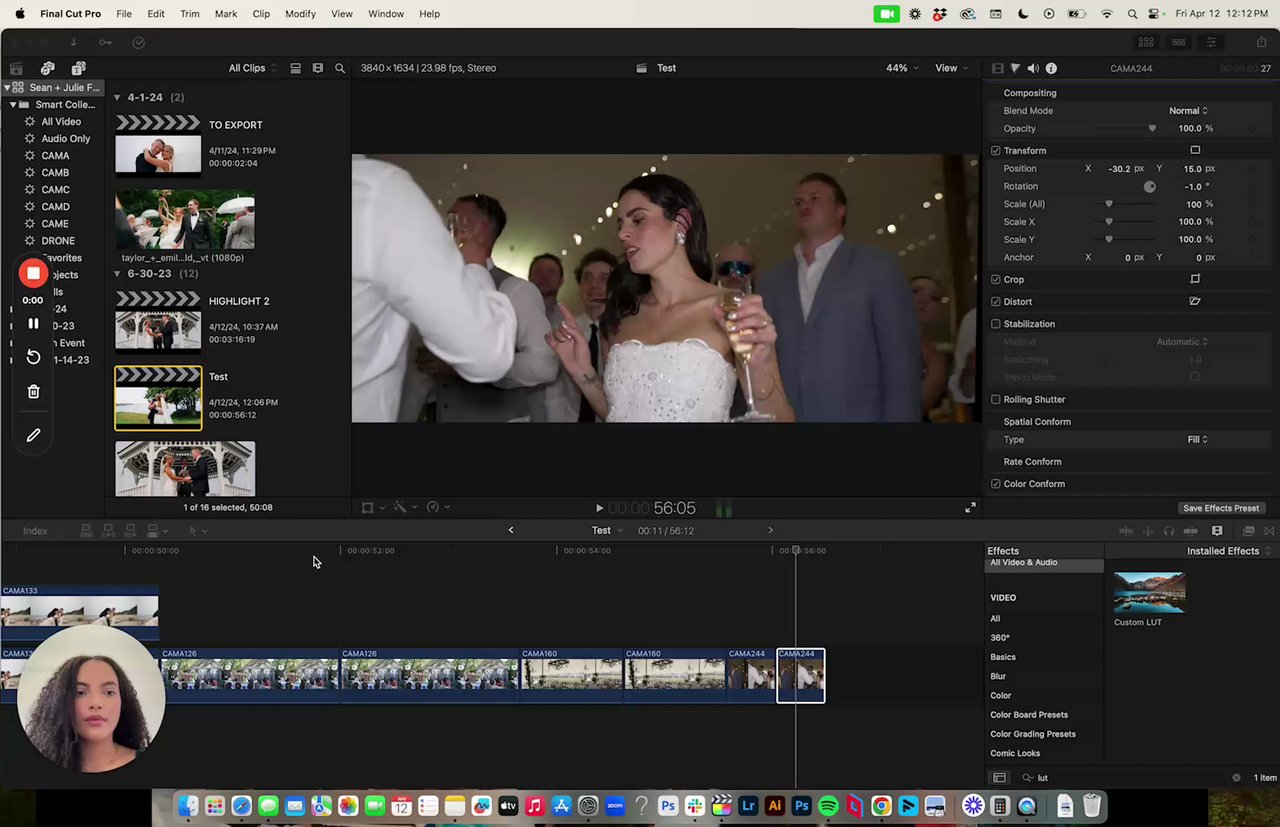
Task: Click the browser search magnifier icon
Action: click(340, 68)
